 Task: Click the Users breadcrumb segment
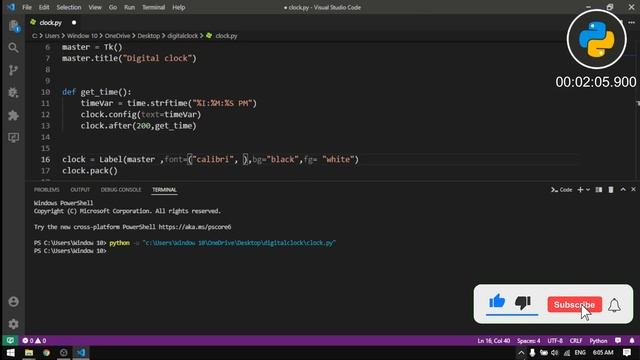click(x=52, y=36)
